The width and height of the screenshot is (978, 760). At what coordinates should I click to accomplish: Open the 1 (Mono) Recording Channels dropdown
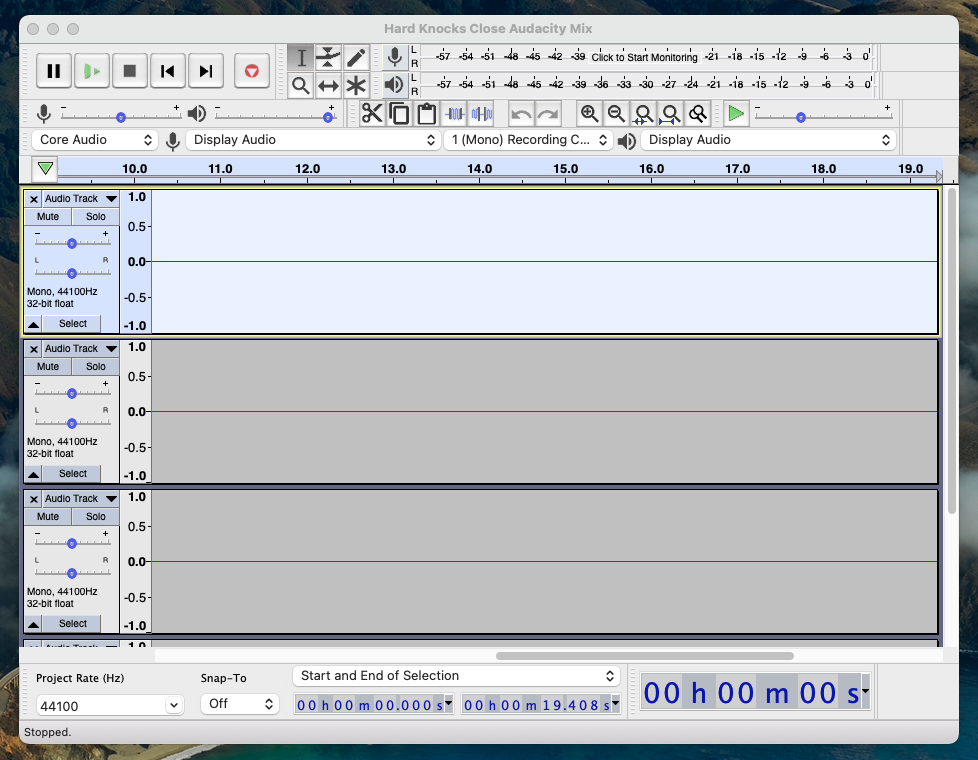528,140
